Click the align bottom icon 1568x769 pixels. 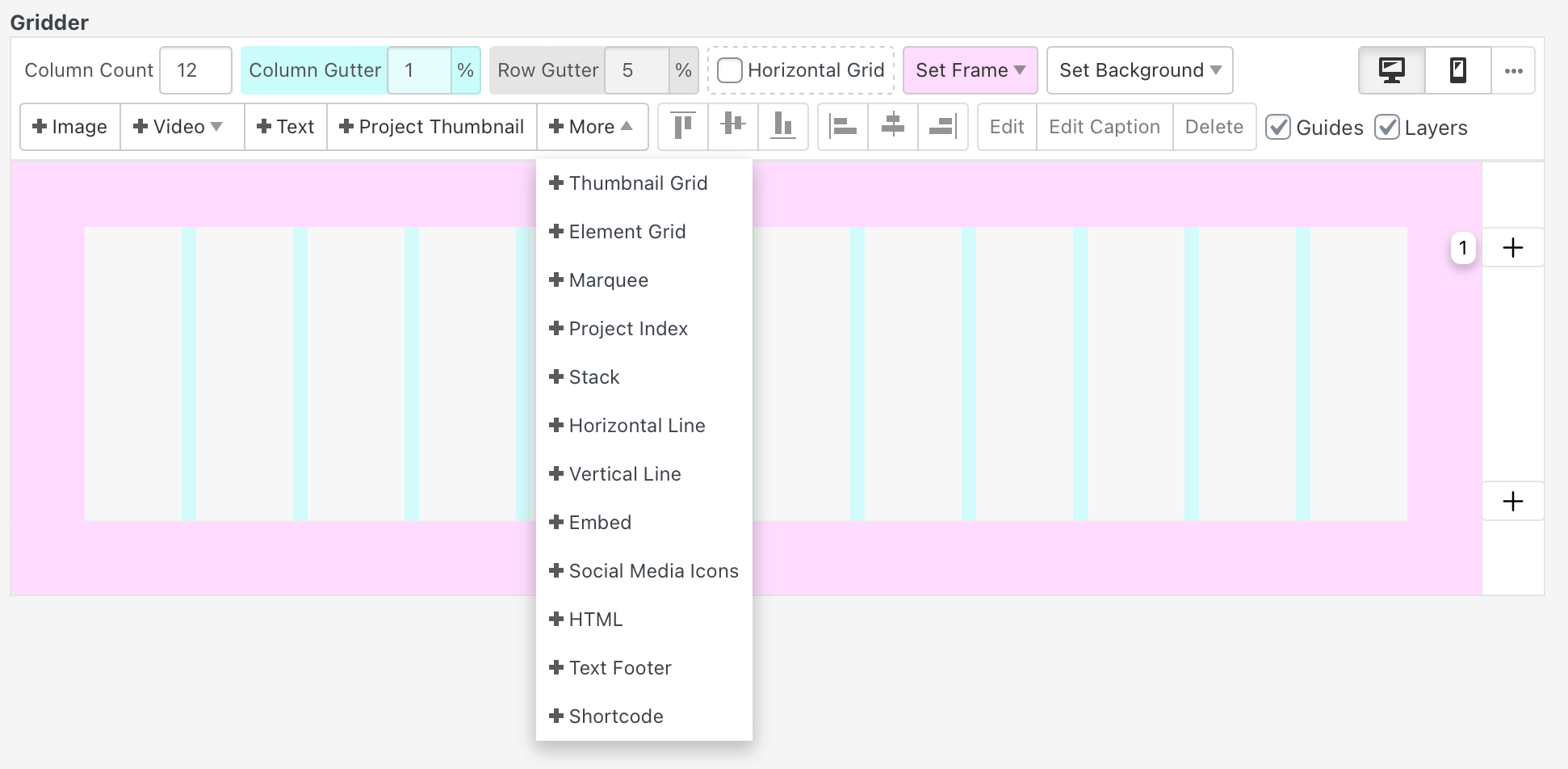pos(782,127)
